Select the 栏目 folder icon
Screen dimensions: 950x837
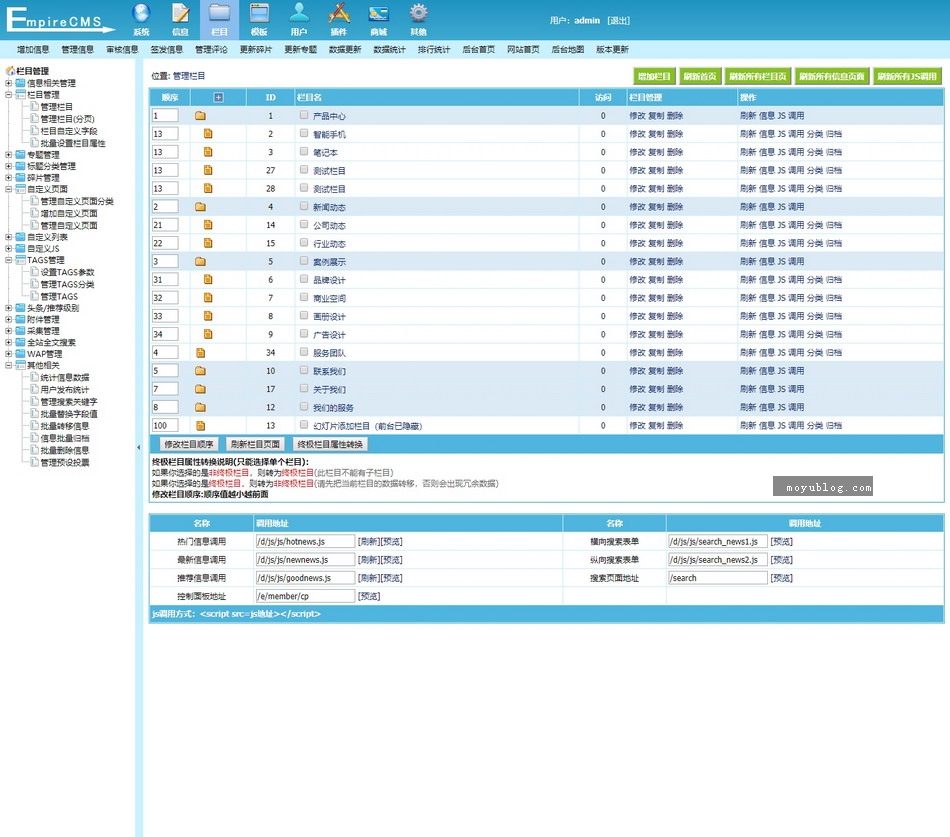tap(219, 13)
